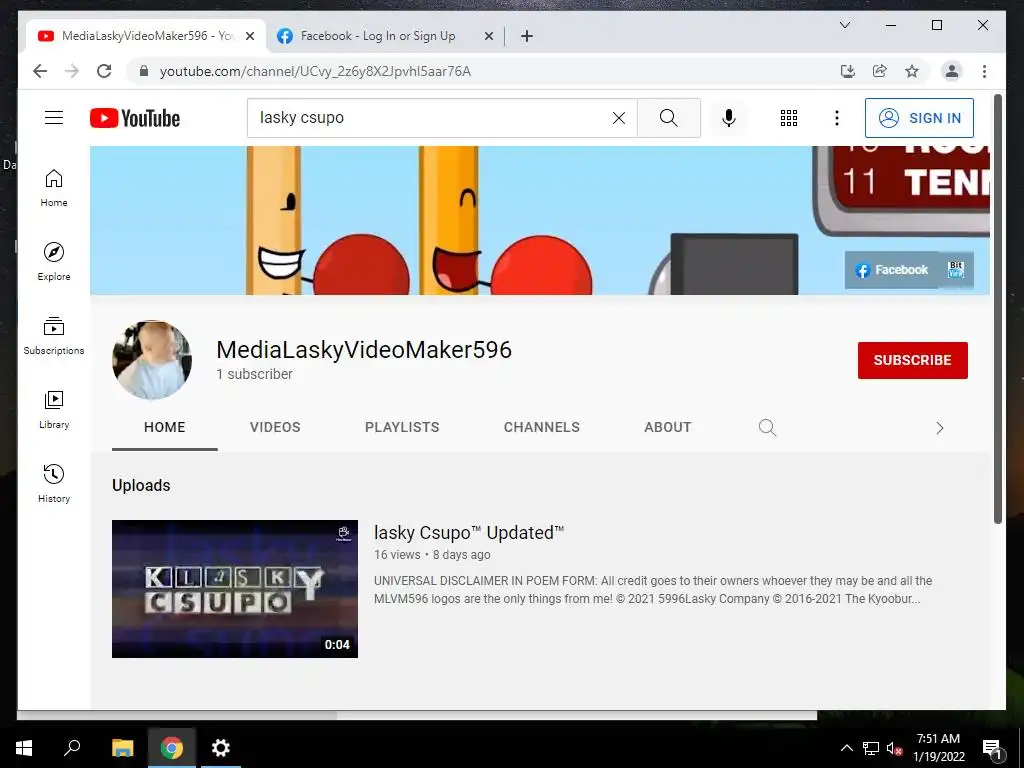View site info via lock icon
This screenshot has height=768, width=1024.
pyautogui.click(x=144, y=71)
